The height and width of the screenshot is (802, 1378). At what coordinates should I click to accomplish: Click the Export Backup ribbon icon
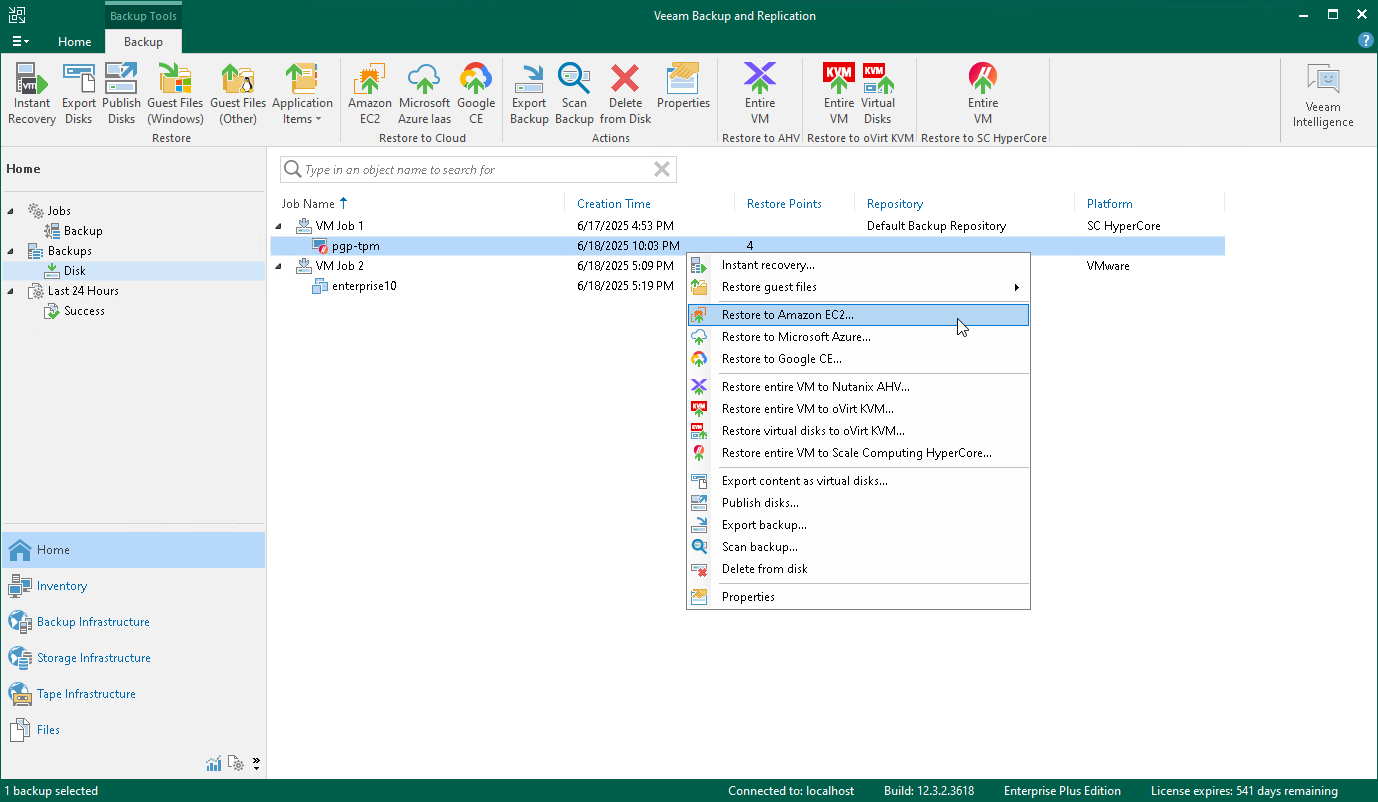pos(529,93)
